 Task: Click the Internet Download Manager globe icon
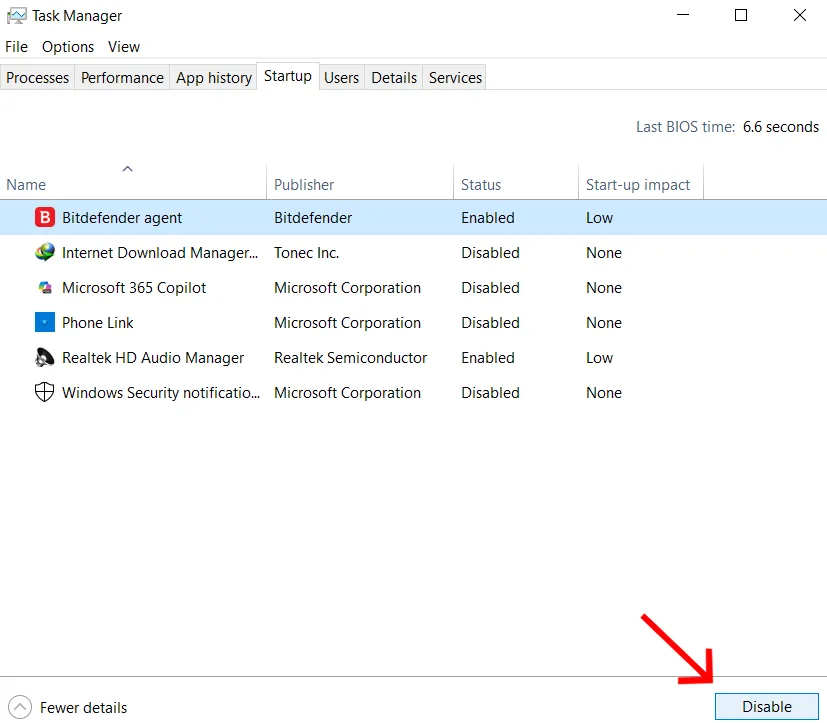44,252
